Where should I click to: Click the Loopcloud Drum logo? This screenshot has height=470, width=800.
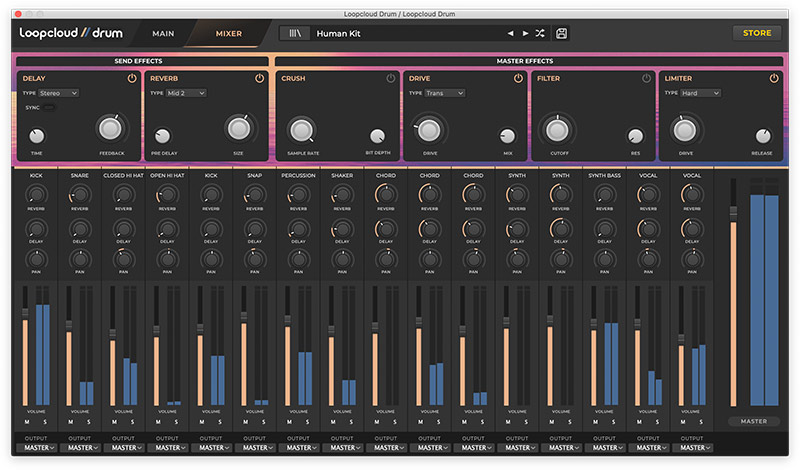point(71,33)
